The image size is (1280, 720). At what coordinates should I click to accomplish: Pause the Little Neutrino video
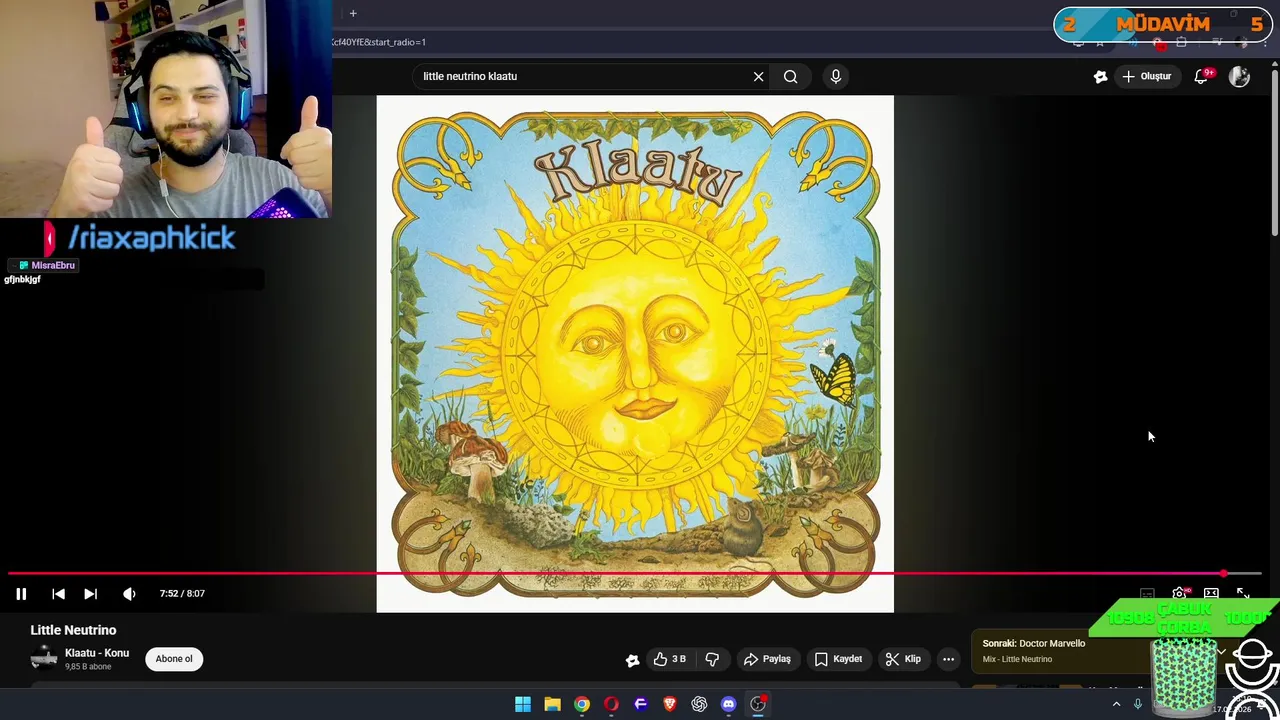[20, 593]
